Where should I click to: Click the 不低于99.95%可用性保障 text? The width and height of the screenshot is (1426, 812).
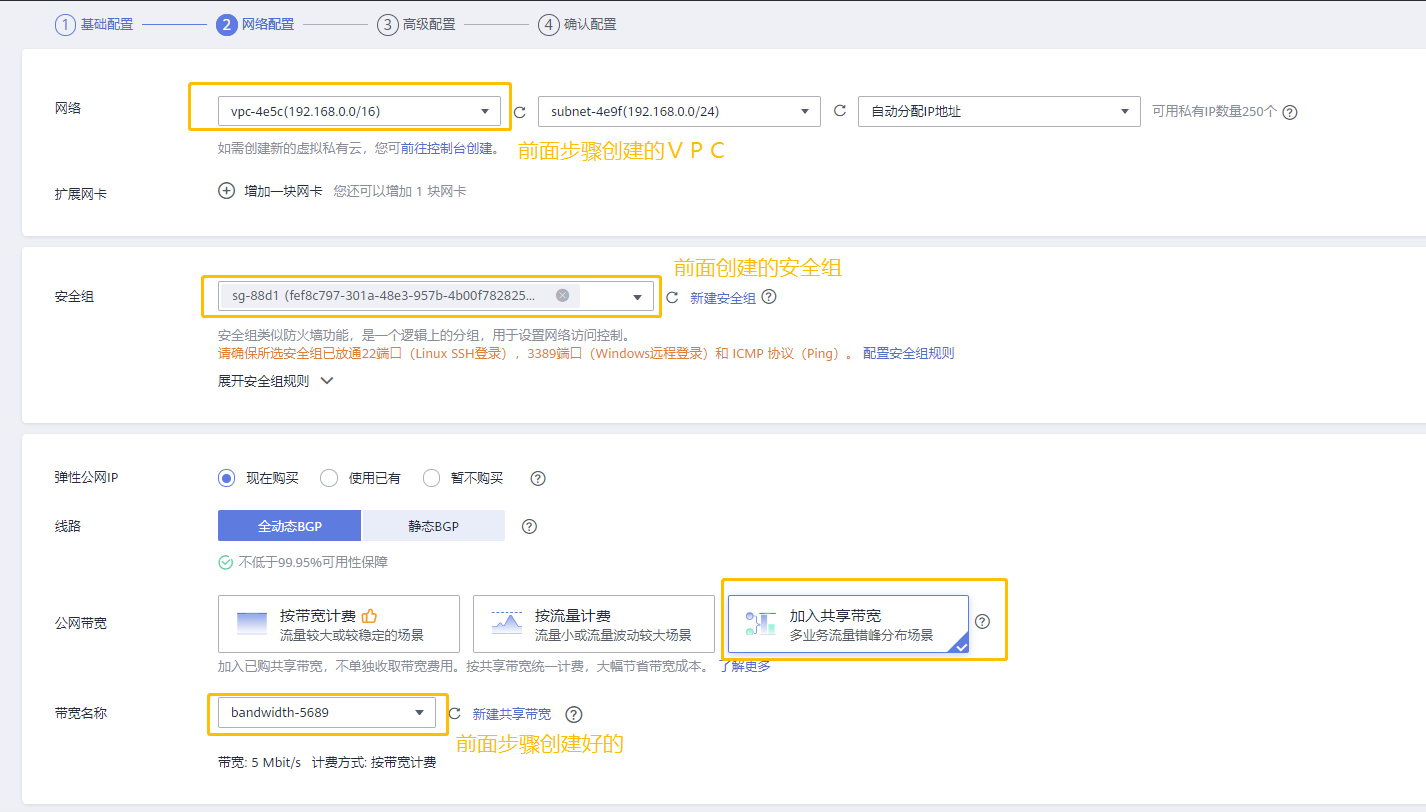click(313, 562)
